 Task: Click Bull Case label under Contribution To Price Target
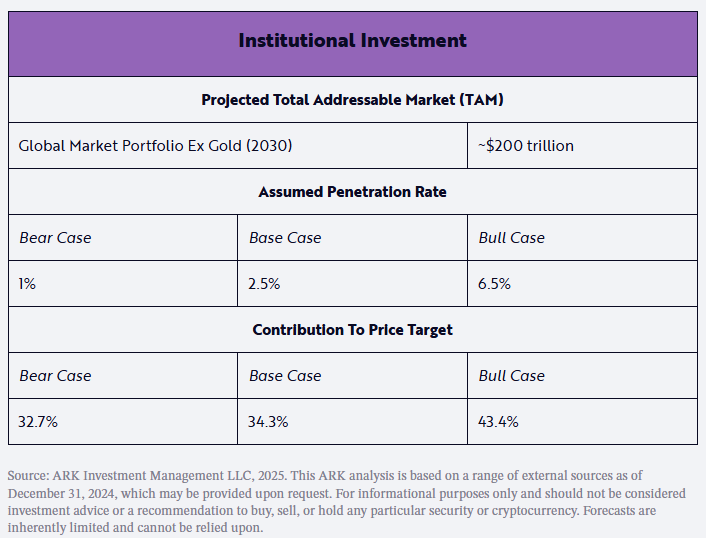(512, 376)
